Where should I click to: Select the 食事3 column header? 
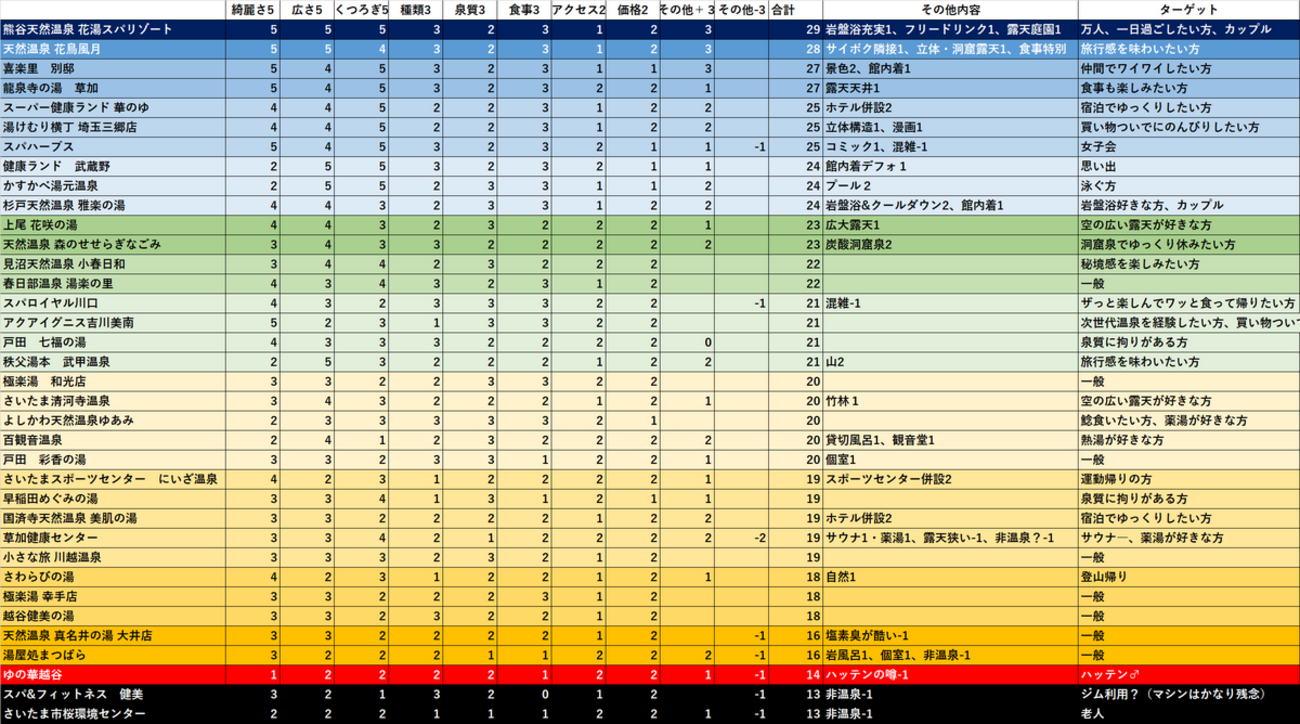tap(525, 10)
